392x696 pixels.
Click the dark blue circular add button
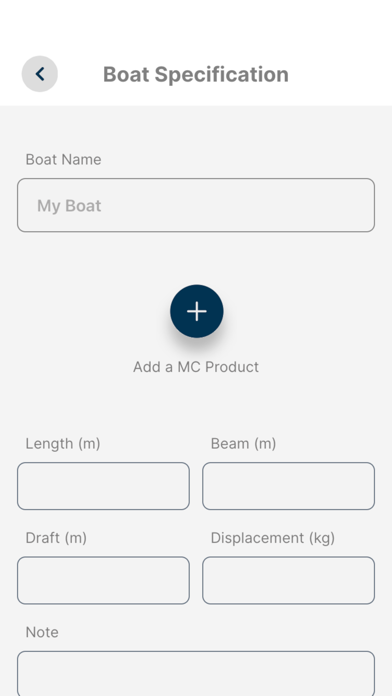coord(197,312)
